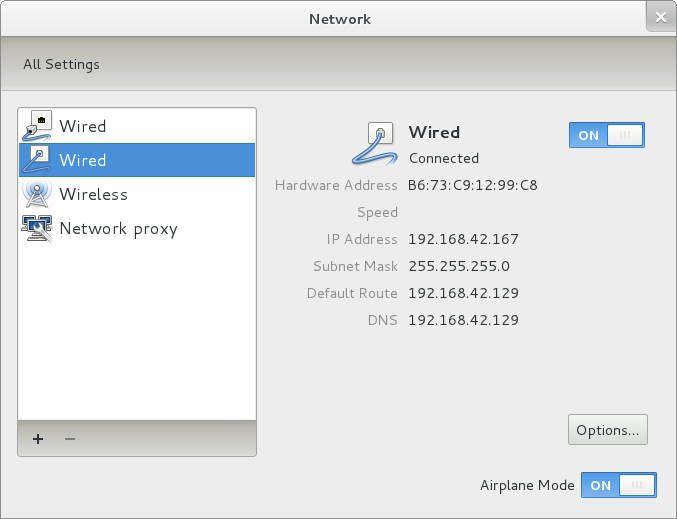Click the Network title bar text
This screenshot has height=519, width=677.
coord(339,19)
